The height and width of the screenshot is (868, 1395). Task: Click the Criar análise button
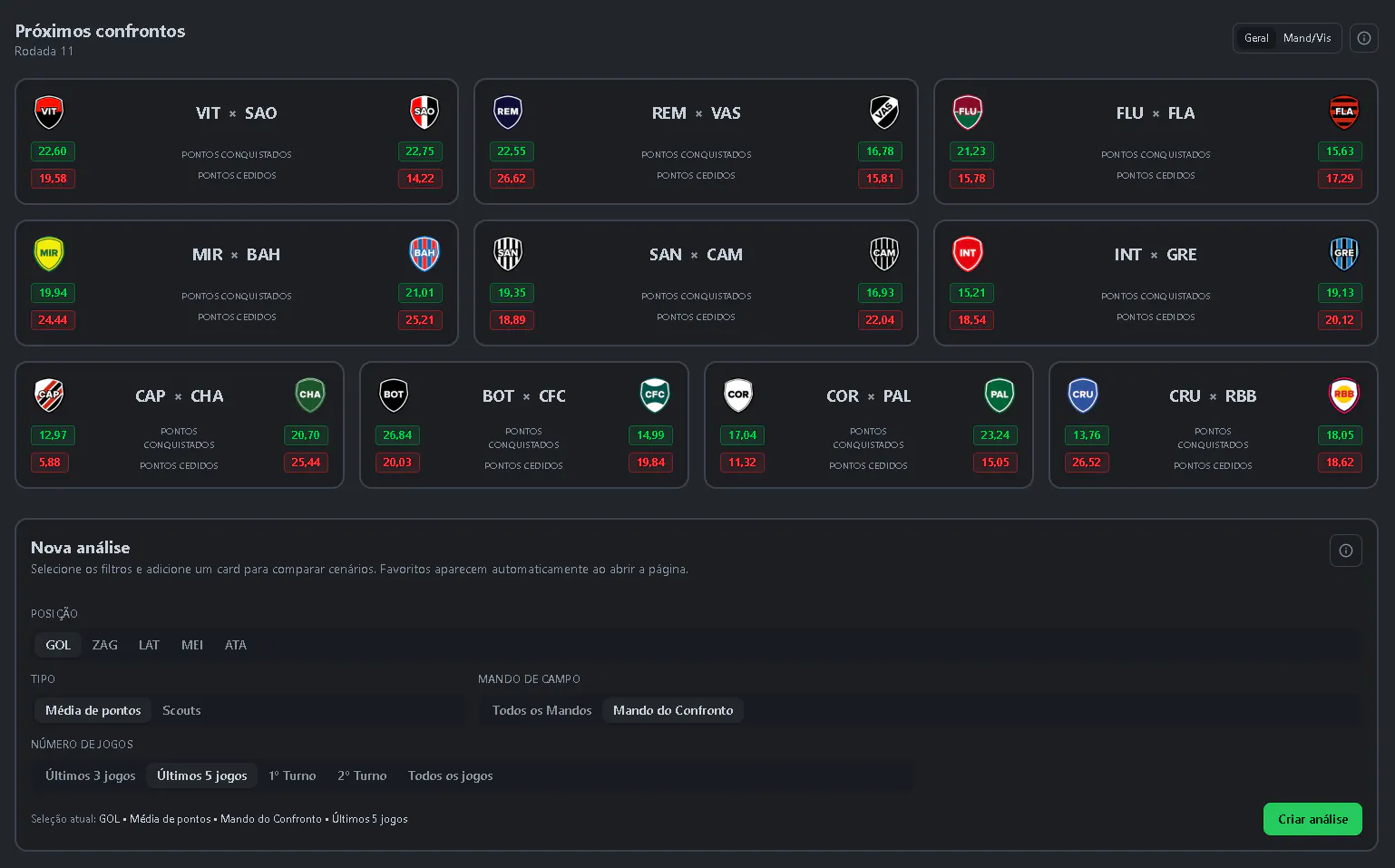1312,819
